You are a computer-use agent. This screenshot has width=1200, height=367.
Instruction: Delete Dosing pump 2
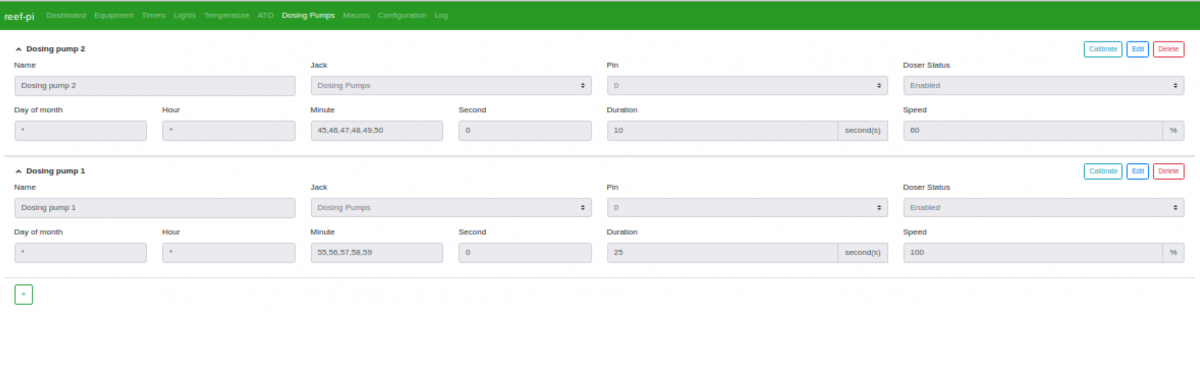coord(1168,49)
